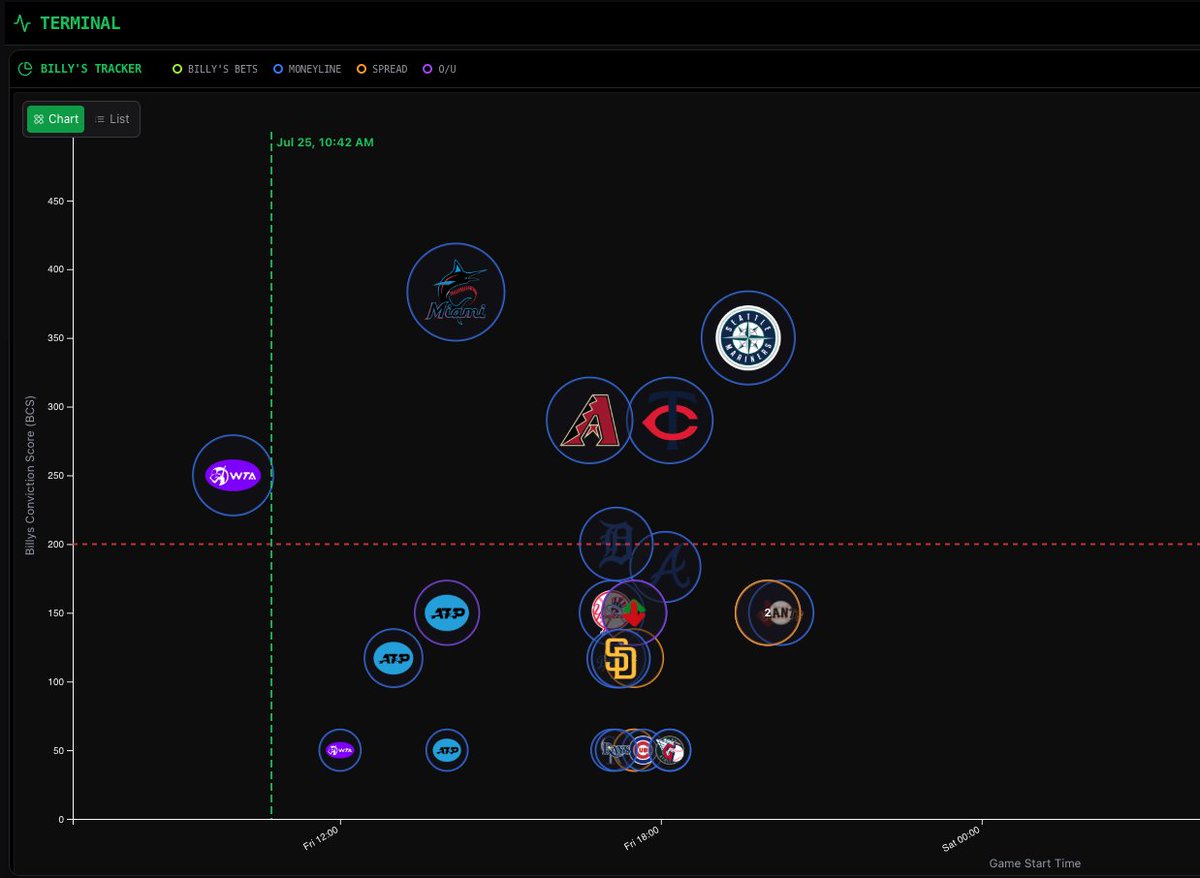Open the Giants bubble with orange ring
Image resolution: width=1200 pixels, height=878 pixels.
[773, 612]
